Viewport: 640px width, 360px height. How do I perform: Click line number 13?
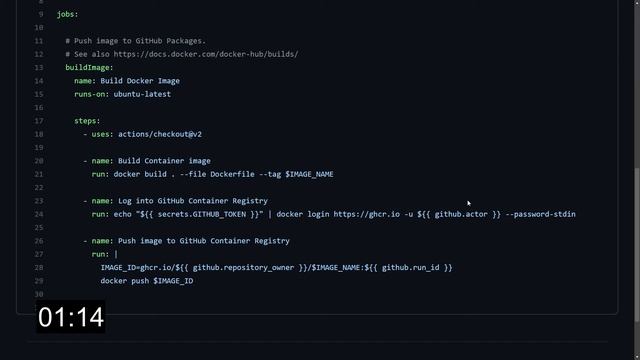(39, 68)
